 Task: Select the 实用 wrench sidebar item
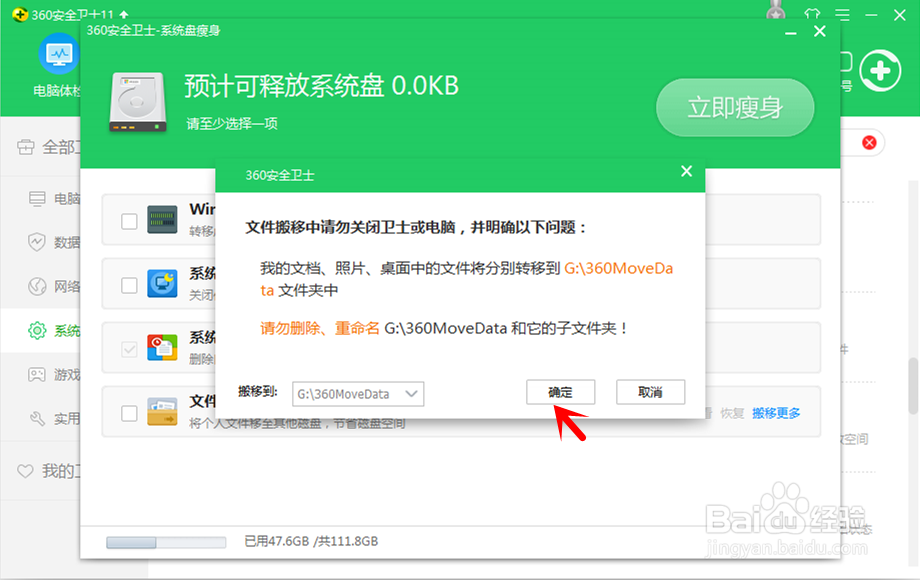[54, 418]
